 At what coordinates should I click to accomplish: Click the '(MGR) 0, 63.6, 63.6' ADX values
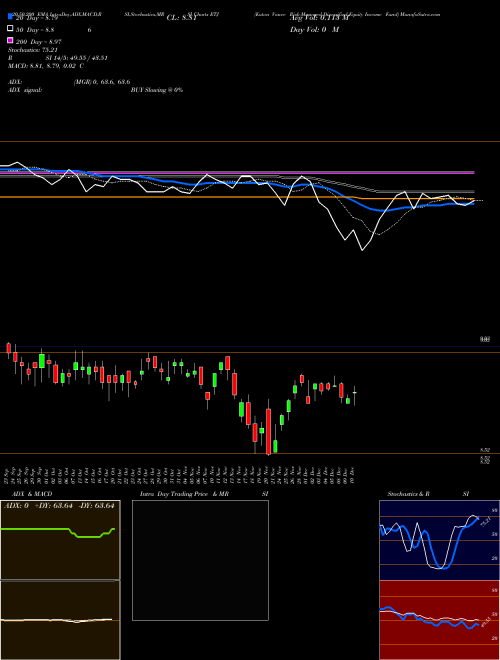click(101, 82)
